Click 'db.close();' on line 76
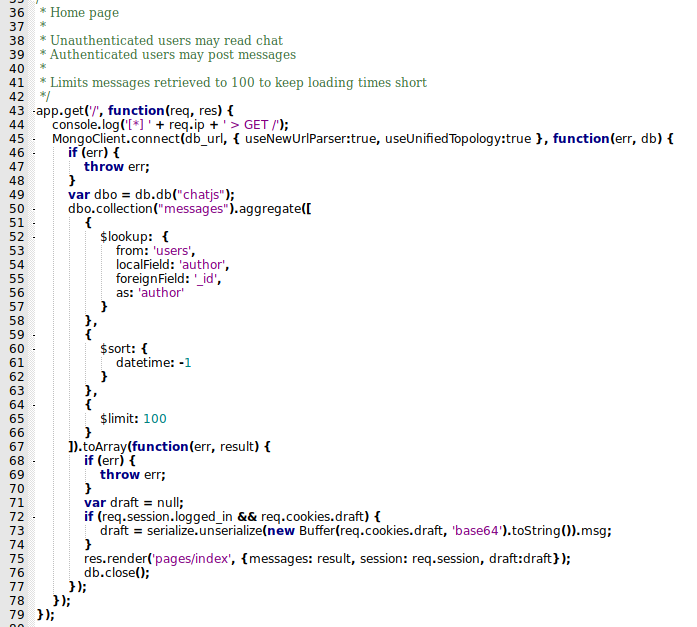 click(117, 573)
